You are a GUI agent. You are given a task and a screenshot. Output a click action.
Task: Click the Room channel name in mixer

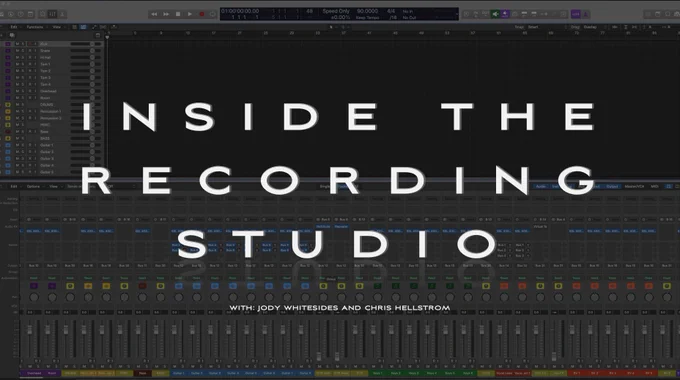click(52, 373)
